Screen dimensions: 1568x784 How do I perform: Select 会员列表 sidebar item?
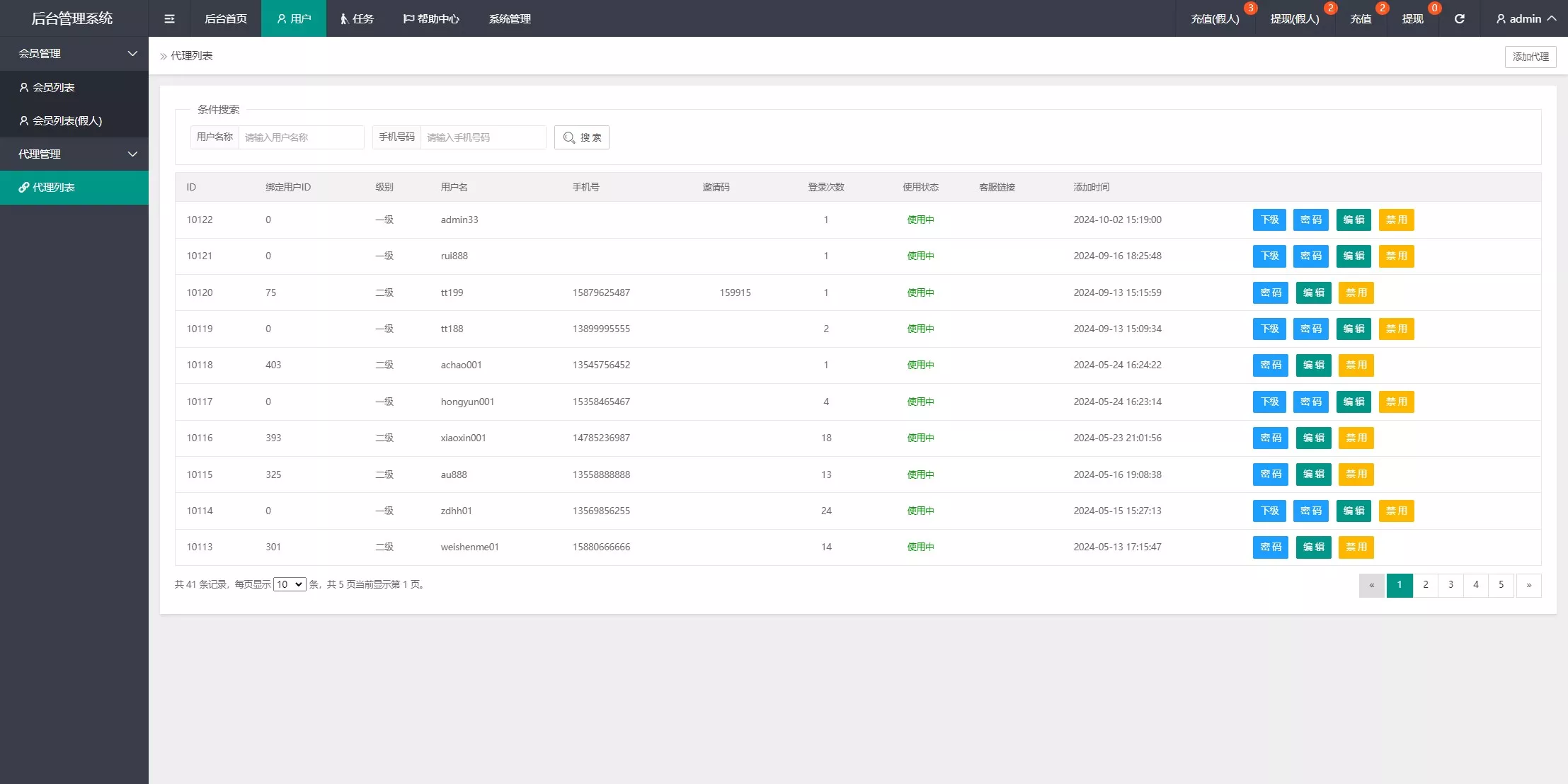(x=53, y=87)
